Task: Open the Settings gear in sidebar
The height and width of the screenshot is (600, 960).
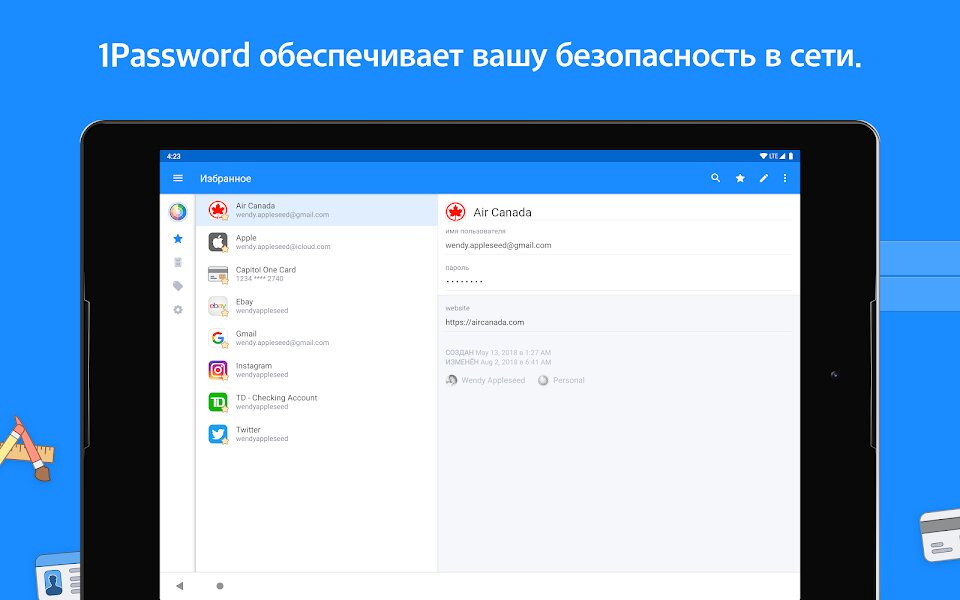Action: 178,310
